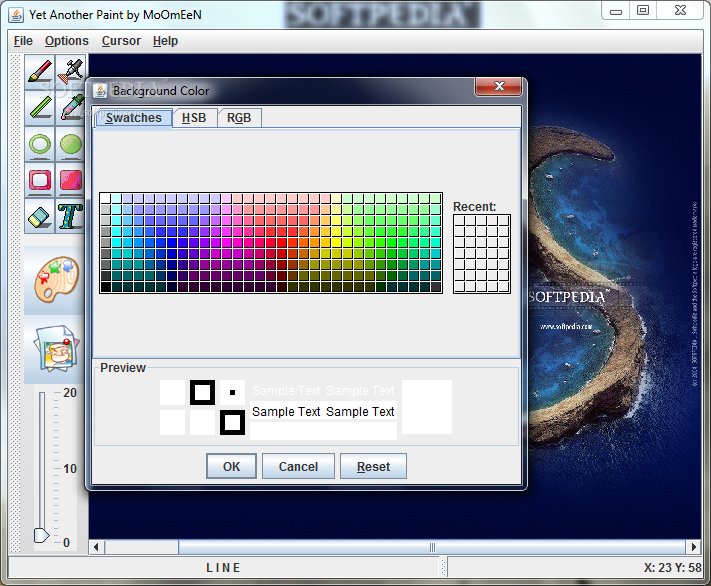The height and width of the screenshot is (586, 711).
Task: Click the image pictures stack icon
Action: pos(56,348)
